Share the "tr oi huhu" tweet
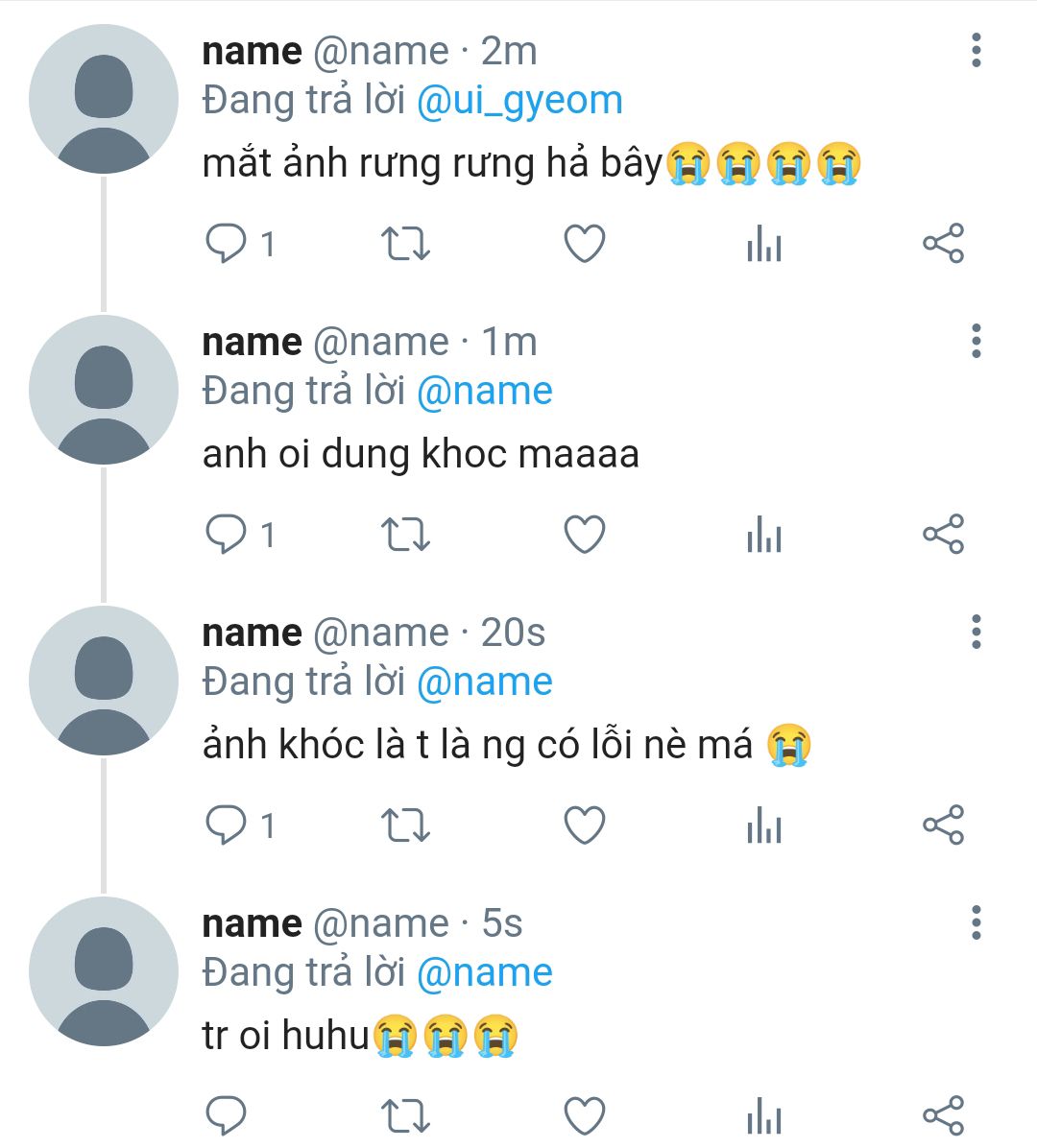Image resolution: width=1037 pixels, height=1148 pixels. click(x=943, y=1115)
